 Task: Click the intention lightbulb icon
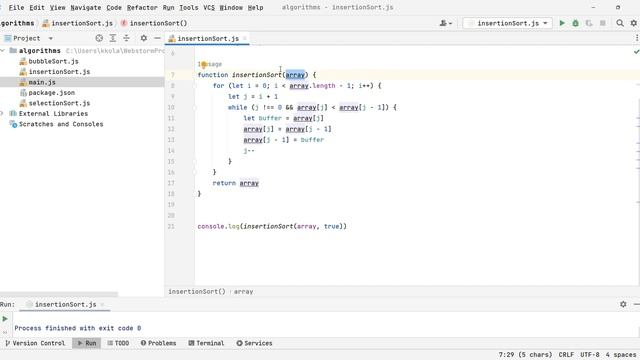tap(203, 64)
